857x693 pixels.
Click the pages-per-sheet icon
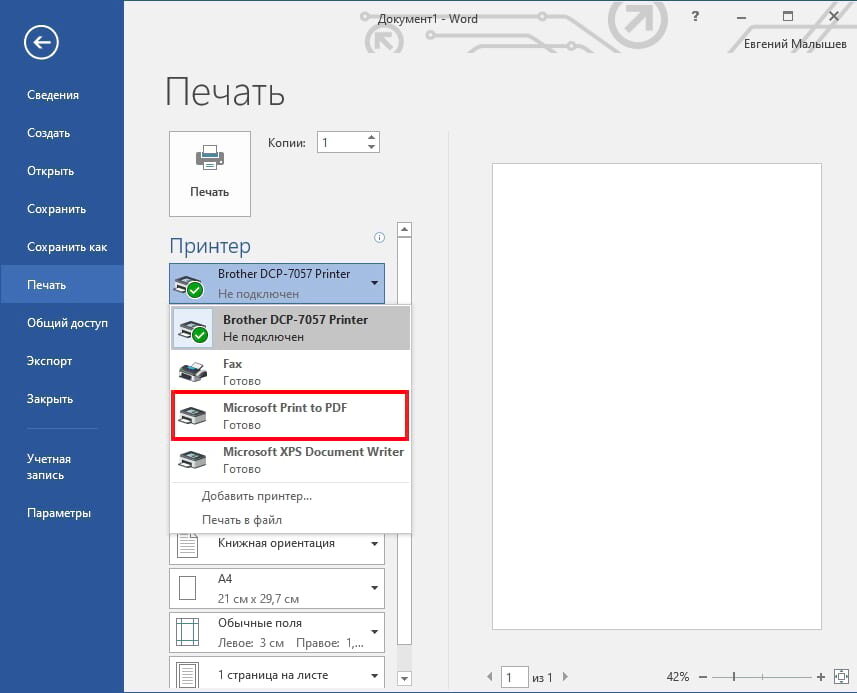point(187,675)
